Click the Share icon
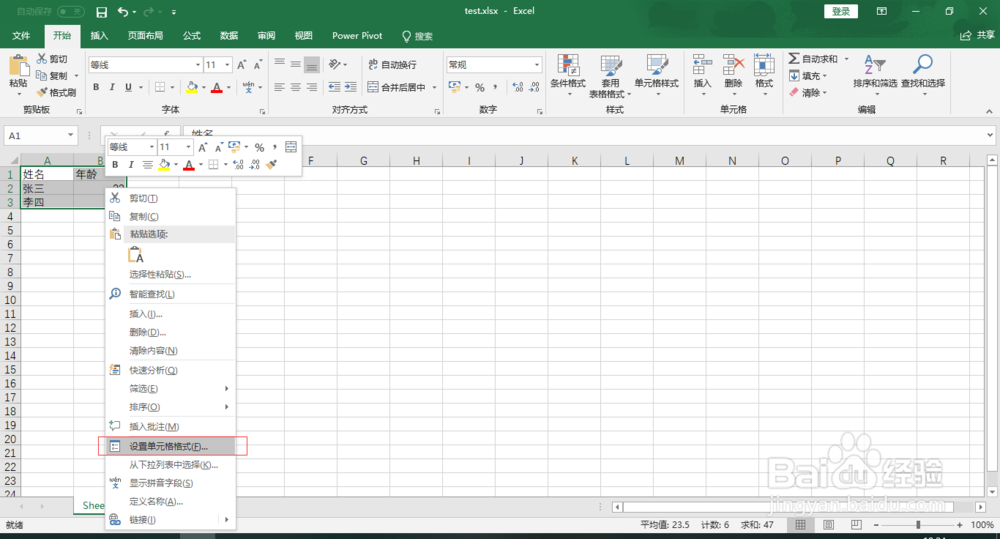 [977, 35]
